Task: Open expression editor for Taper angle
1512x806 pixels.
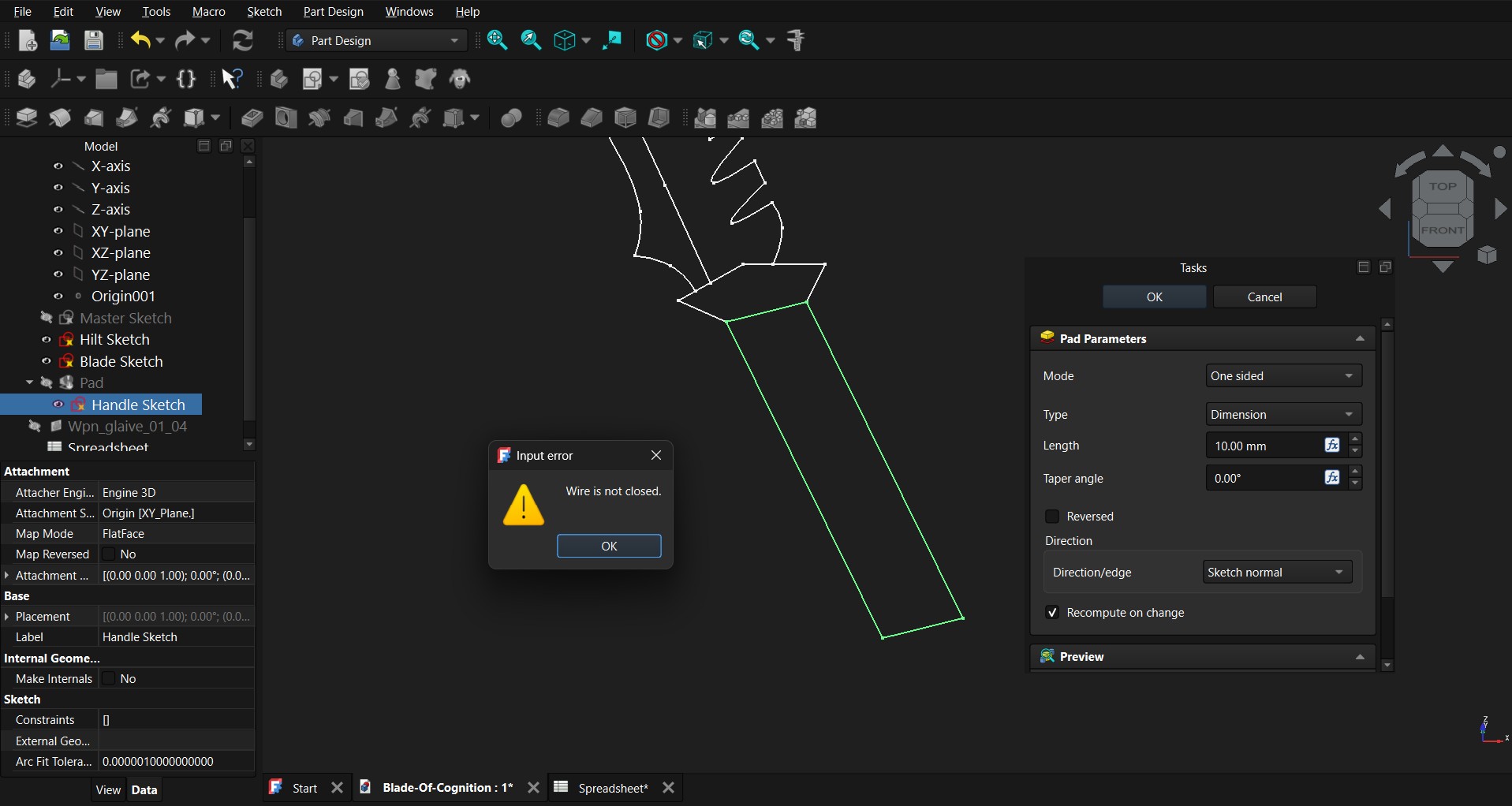Action: coord(1332,478)
